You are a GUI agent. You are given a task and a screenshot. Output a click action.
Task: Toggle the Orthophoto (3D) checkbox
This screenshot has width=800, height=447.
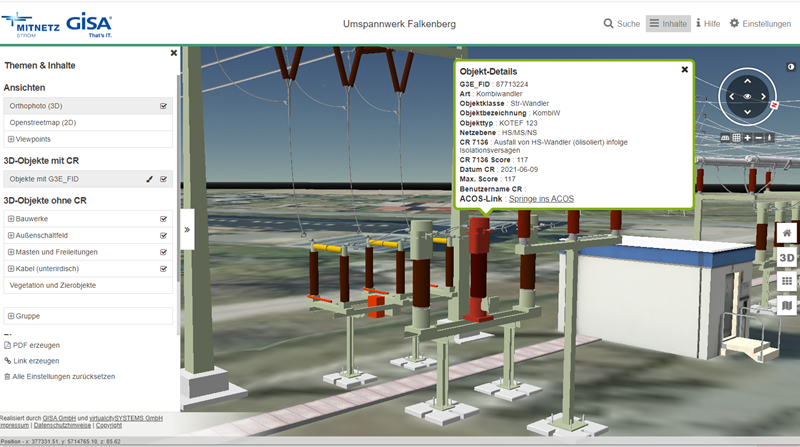click(x=163, y=105)
